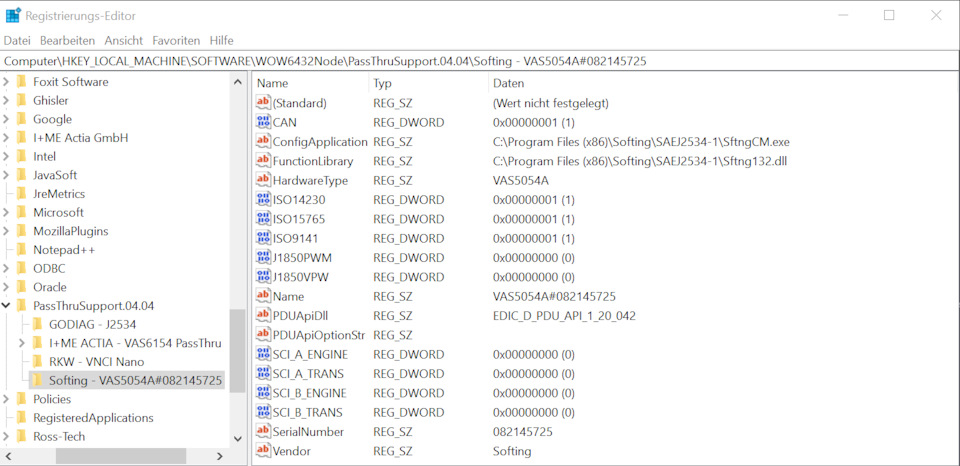Click the data value EDIC_D_PDU_API_1_20_042
This screenshot has height=466, width=960.
564,316
